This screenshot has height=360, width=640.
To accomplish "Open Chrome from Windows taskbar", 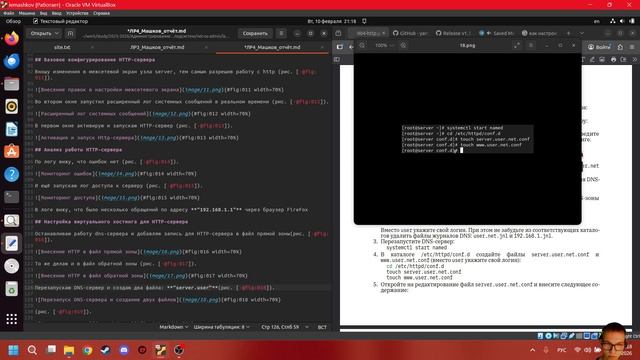I will (87, 350).
